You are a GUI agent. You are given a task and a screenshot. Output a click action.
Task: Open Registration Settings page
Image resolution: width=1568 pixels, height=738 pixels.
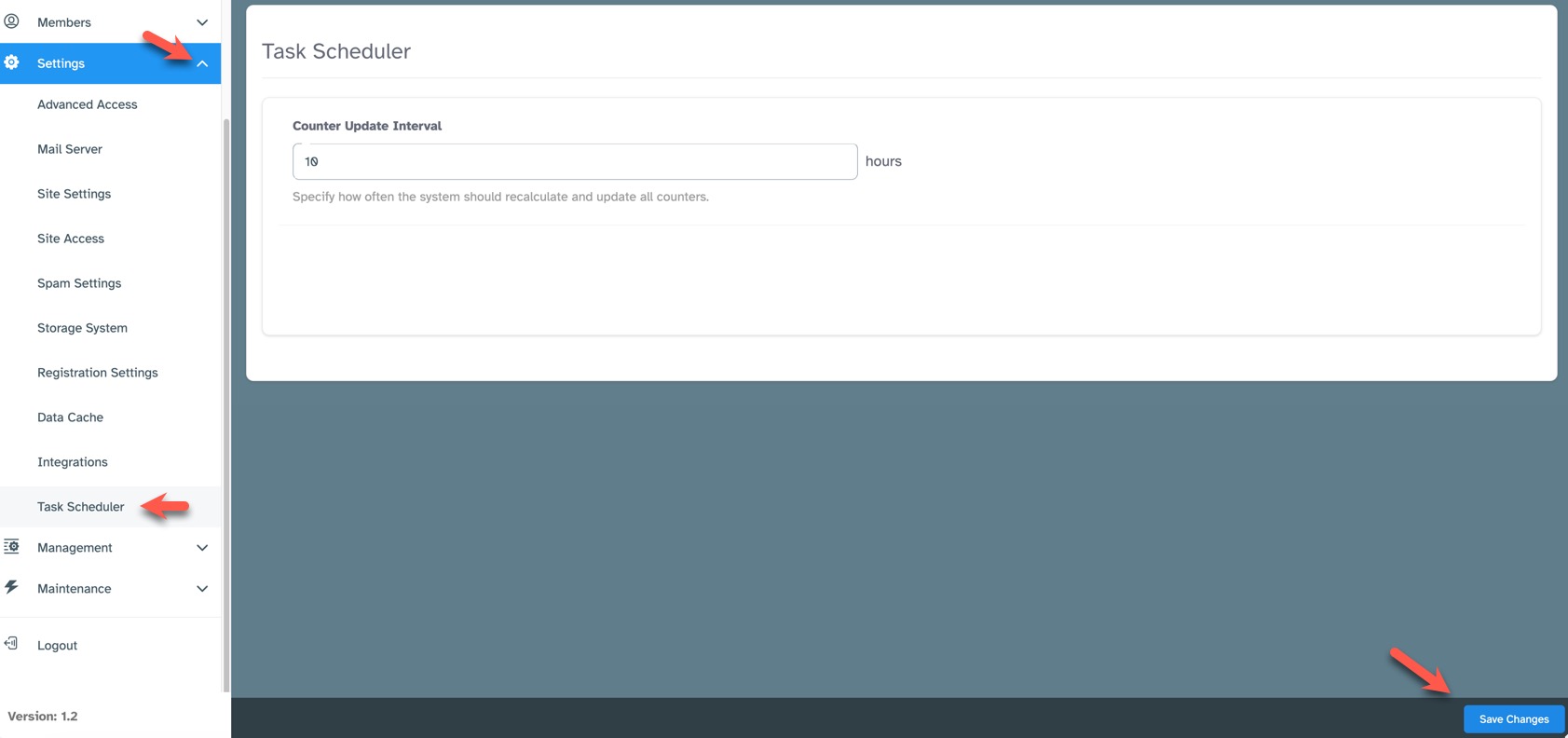[x=98, y=373]
